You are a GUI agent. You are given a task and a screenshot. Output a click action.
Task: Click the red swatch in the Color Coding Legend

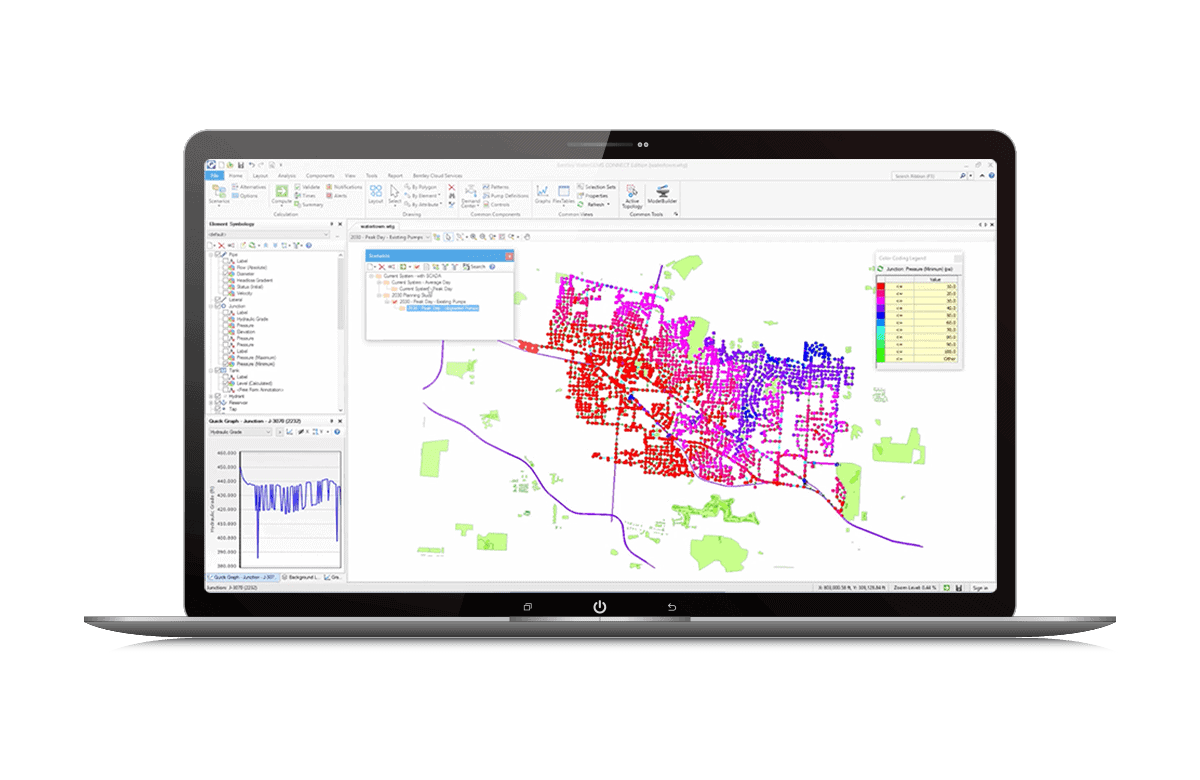pos(881,286)
